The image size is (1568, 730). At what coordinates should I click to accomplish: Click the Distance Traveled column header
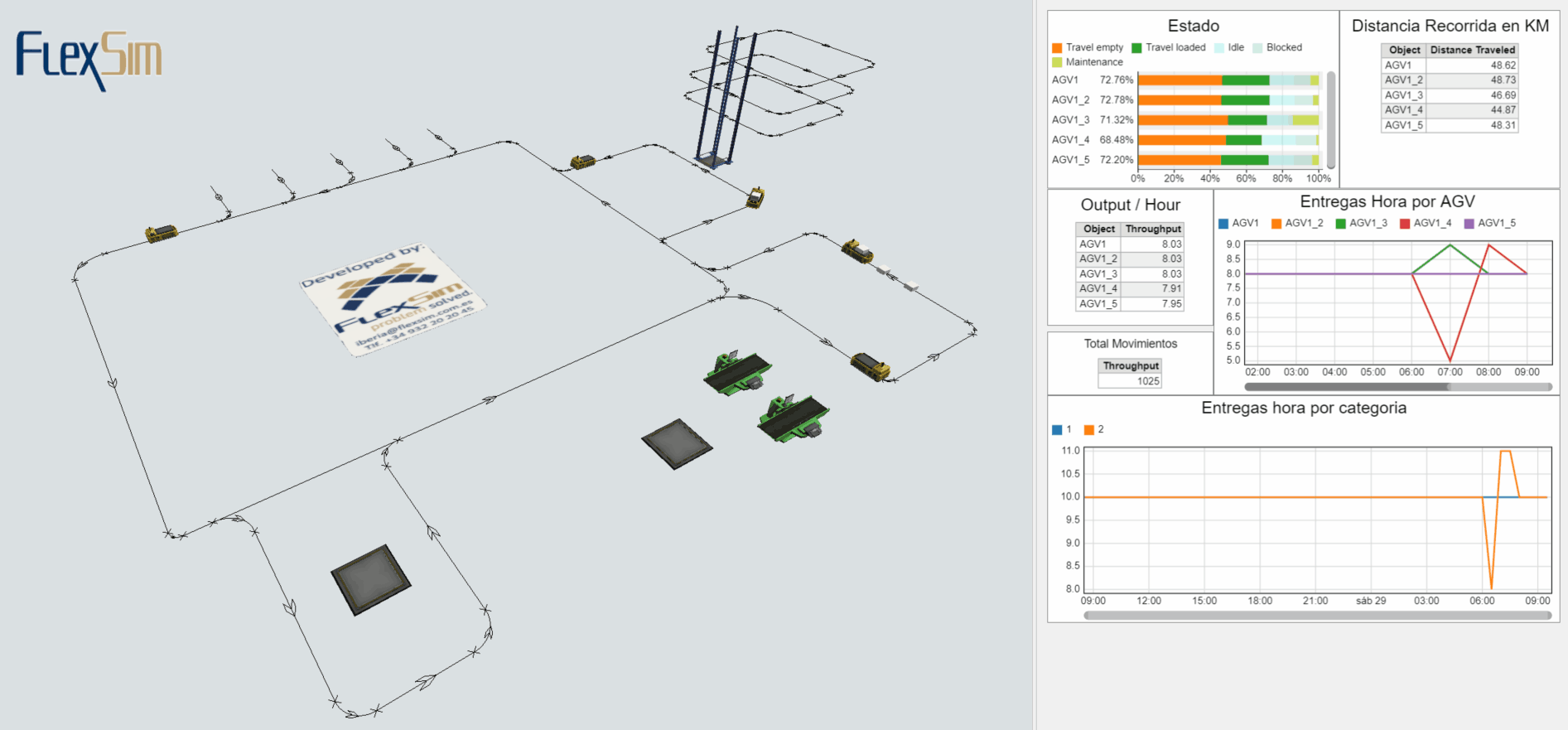[1472, 51]
